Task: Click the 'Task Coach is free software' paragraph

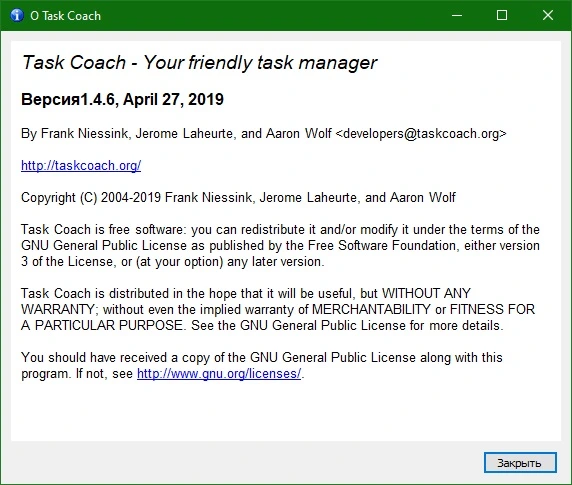Action: pos(280,245)
